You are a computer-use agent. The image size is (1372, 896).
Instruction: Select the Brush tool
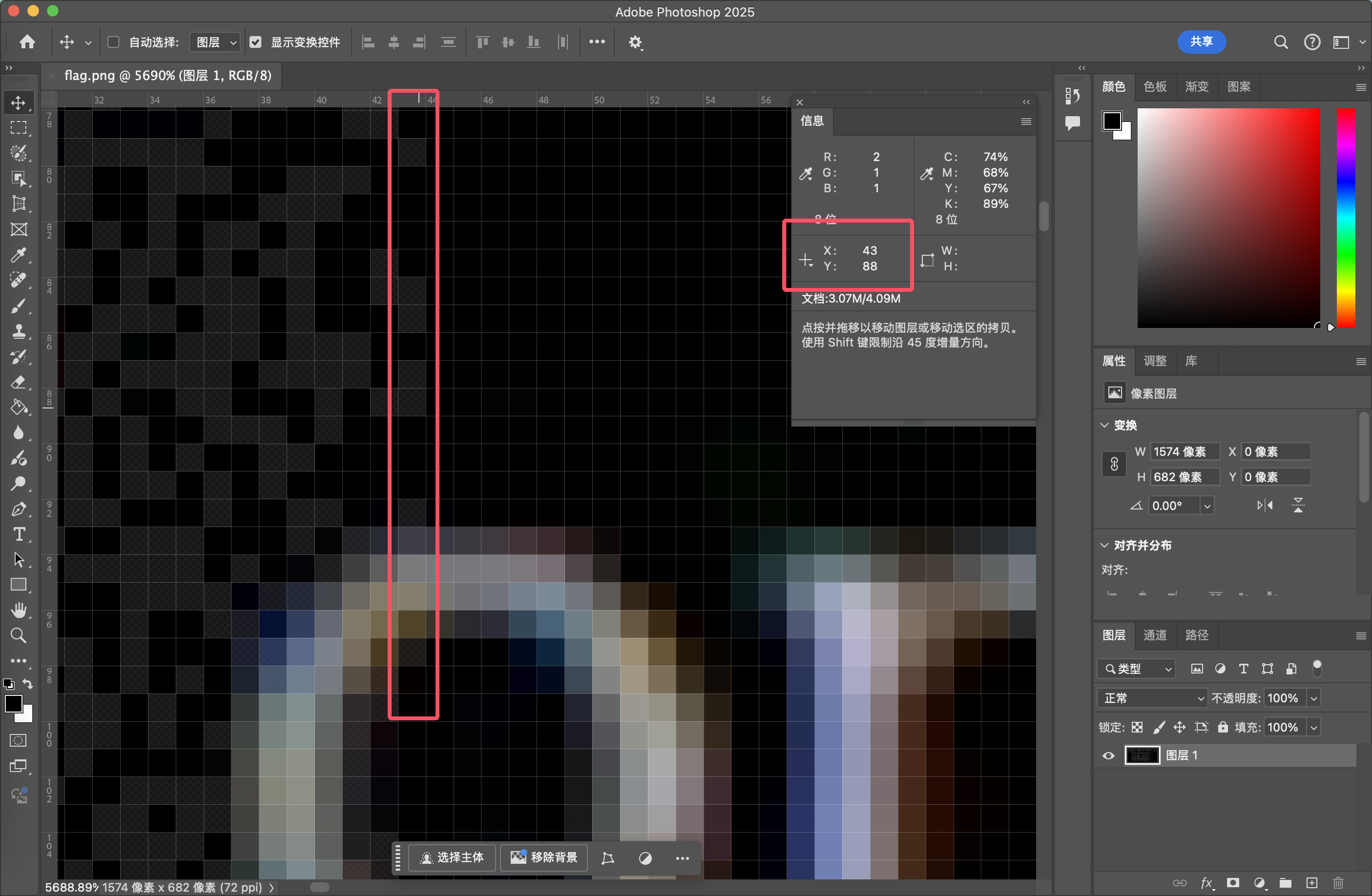point(19,305)
